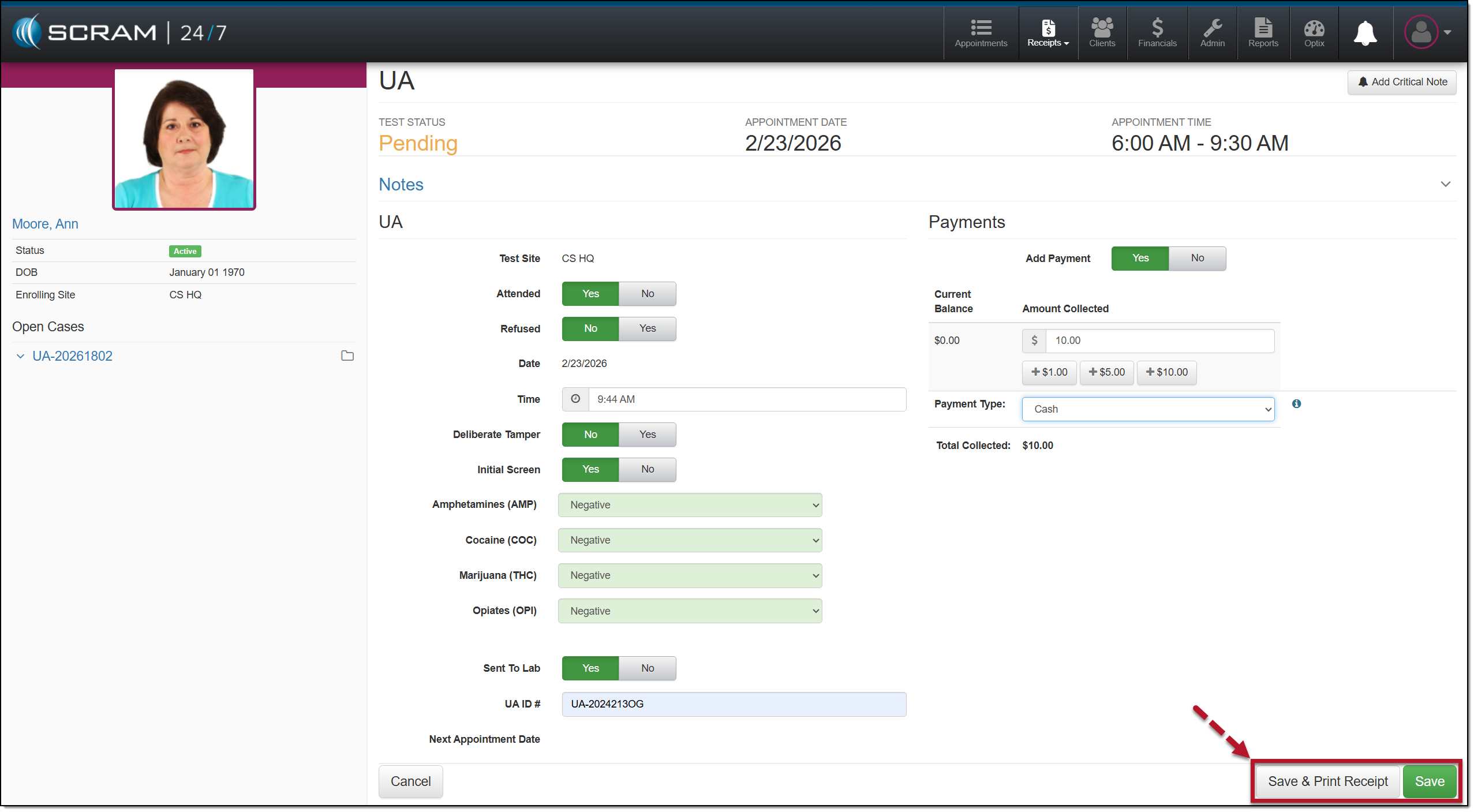Open the Appointments list icon
The width and height of the screenshot is (1474, 812).
point(980,33)
